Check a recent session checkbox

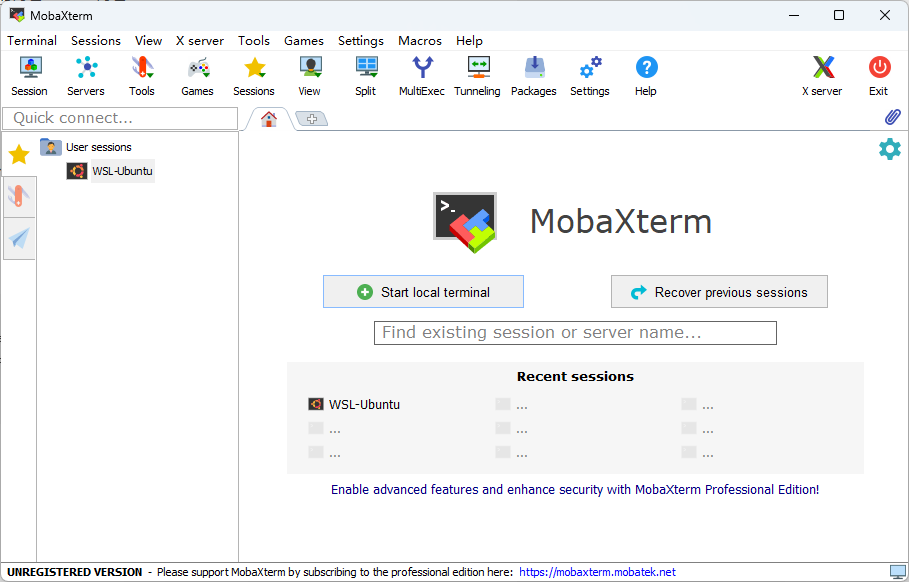tap(503, 404)
